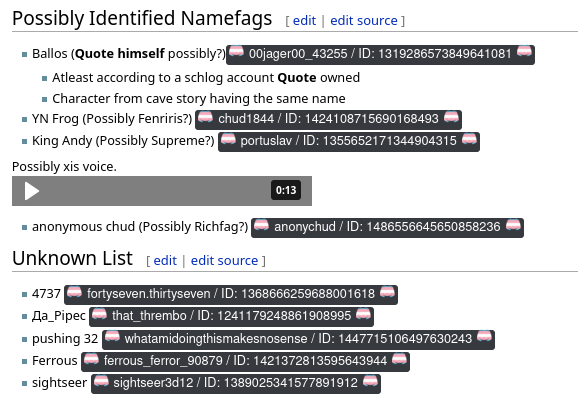Select the text '00jager00_43255 / ID: 1319286573849641081'

380,54
